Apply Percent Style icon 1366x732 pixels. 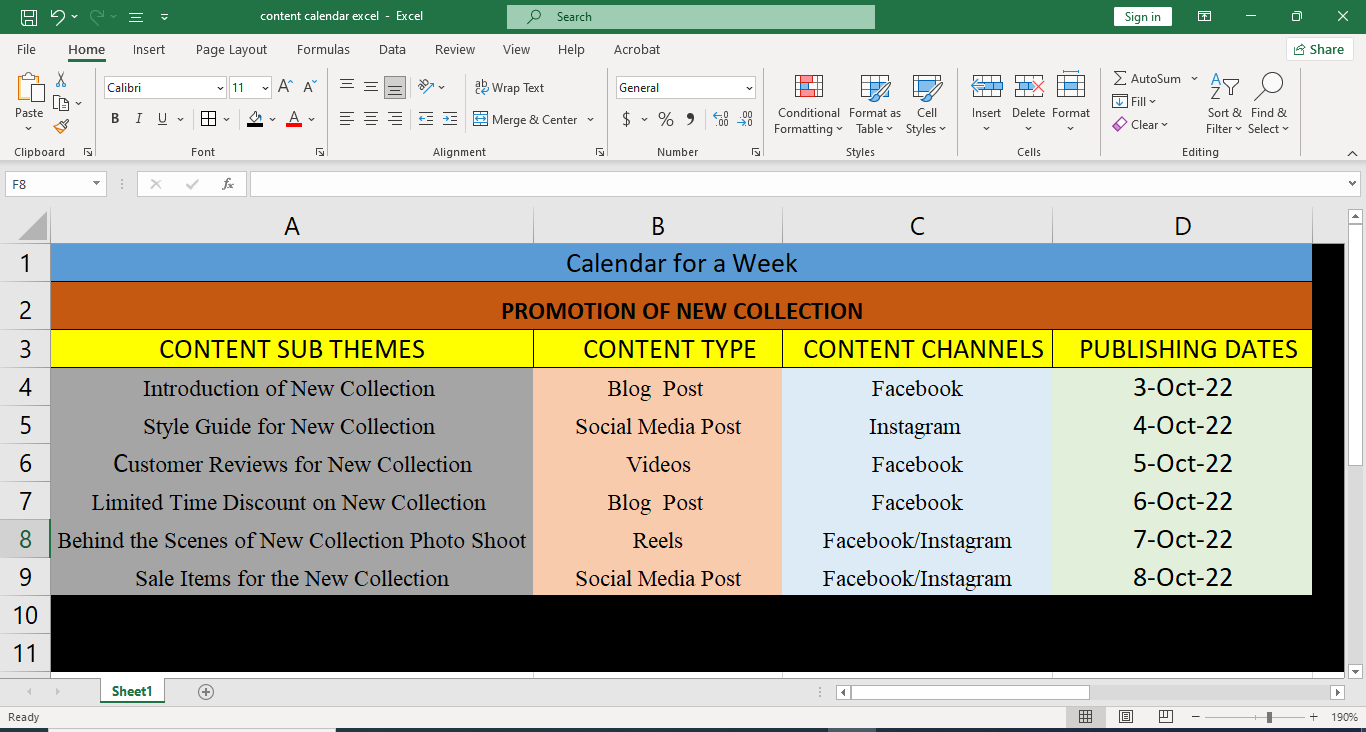tap(665, 120)
